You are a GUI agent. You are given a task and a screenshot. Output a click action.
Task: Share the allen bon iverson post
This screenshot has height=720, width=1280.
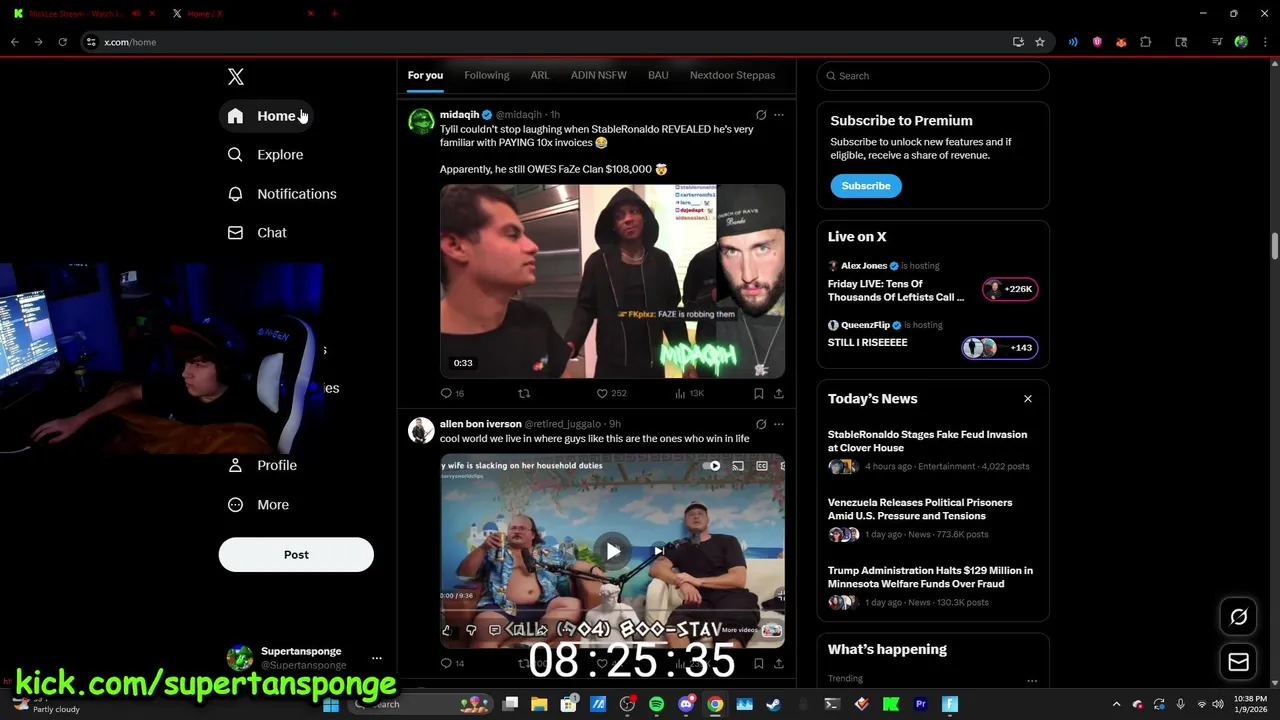779,663
